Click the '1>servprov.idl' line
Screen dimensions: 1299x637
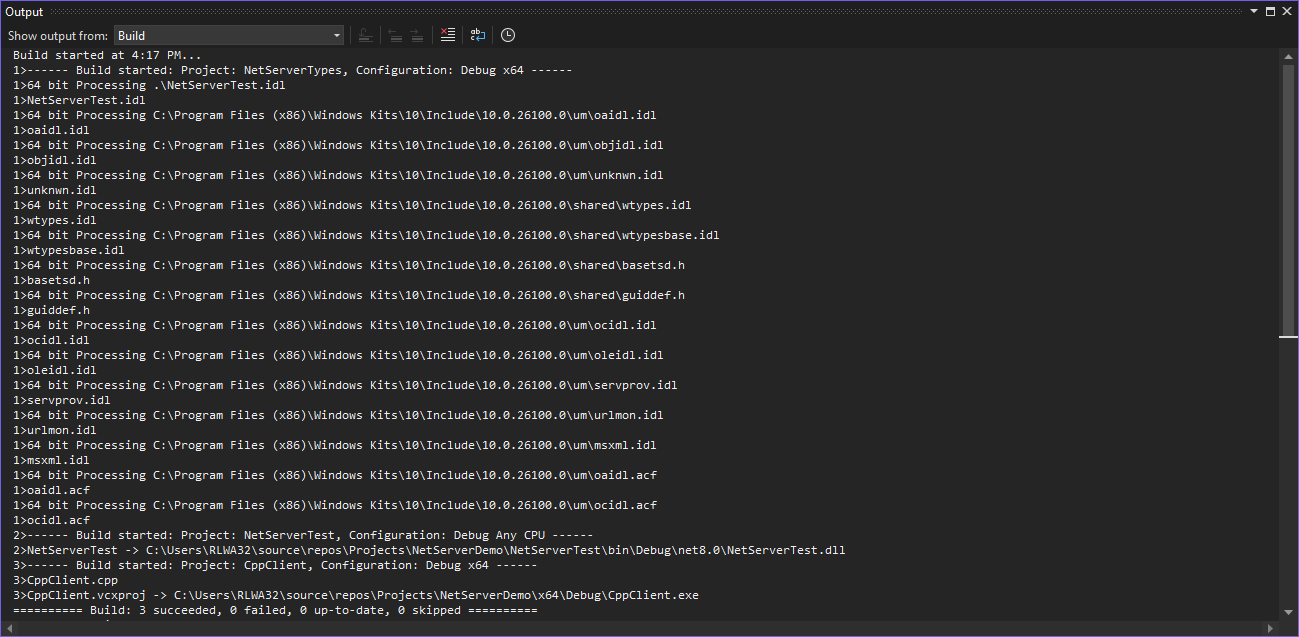coord(62,400)
